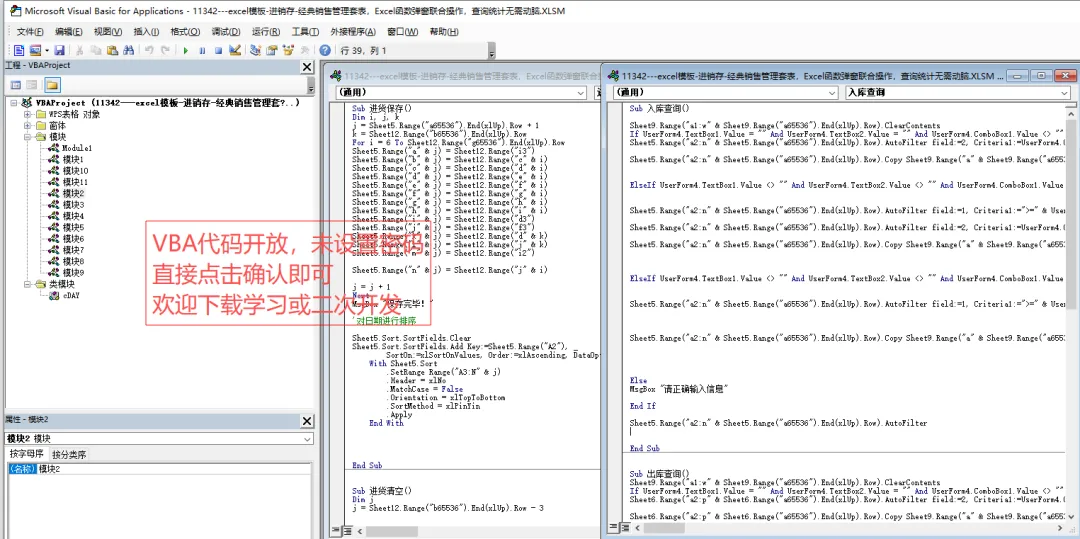Image resolution: width=1080 pixels, height=539 pixels.
Task: Click the blue Help question mark icon
Action: tap(325, 50)
